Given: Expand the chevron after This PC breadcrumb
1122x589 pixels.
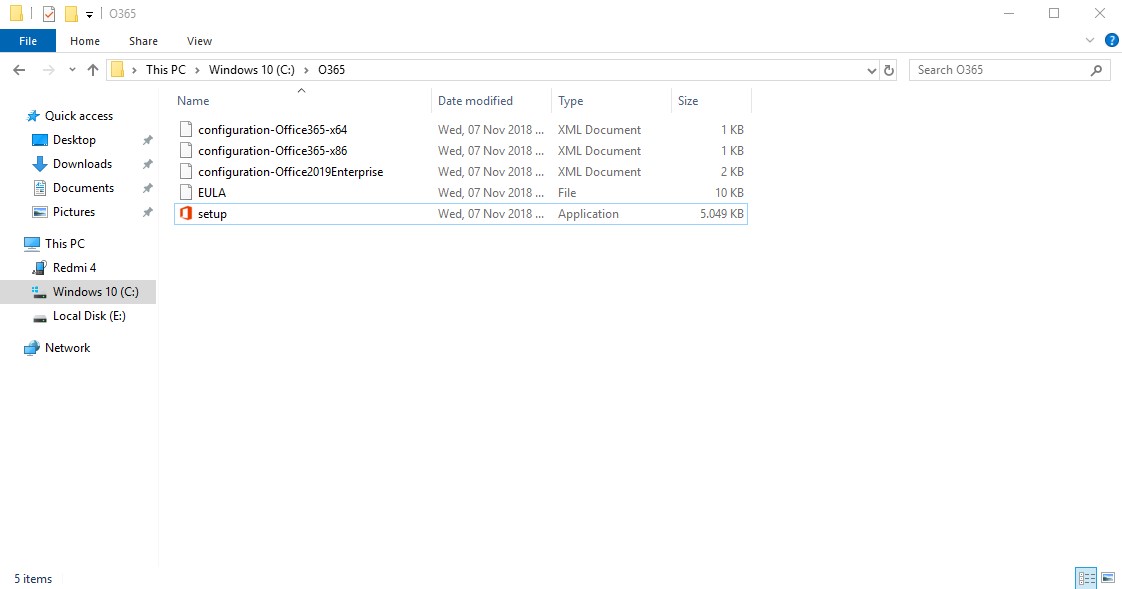Looking at the screenshot, I should (x=197, y=70).
